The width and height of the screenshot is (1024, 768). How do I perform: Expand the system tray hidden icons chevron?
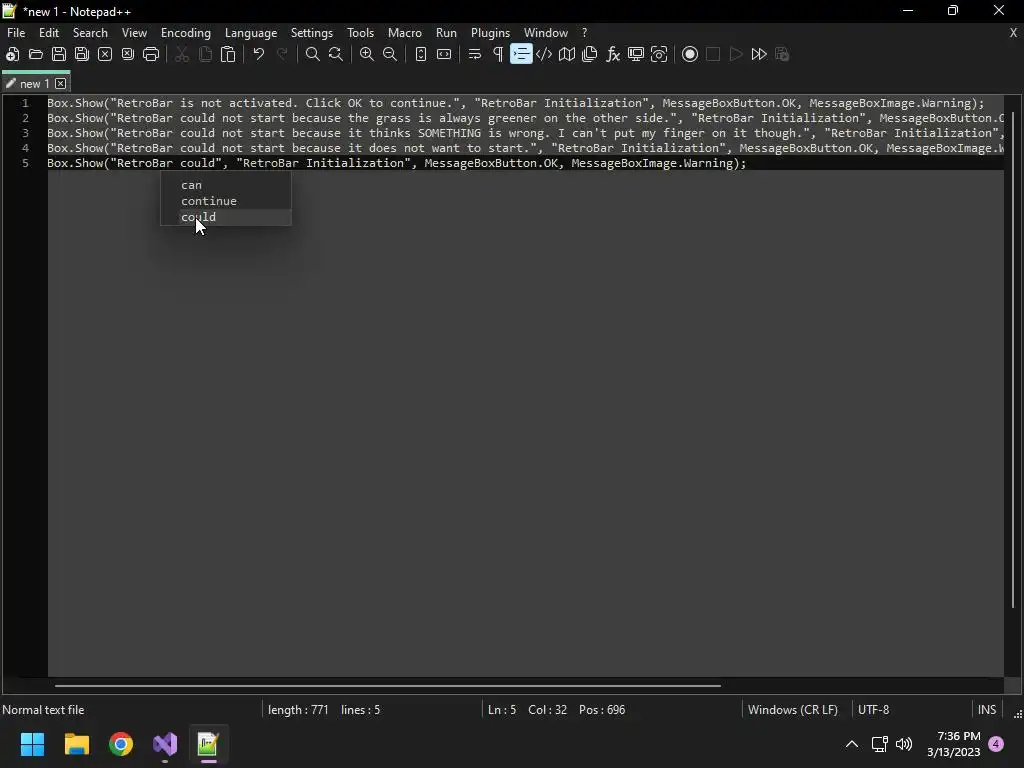click(852, 744)
